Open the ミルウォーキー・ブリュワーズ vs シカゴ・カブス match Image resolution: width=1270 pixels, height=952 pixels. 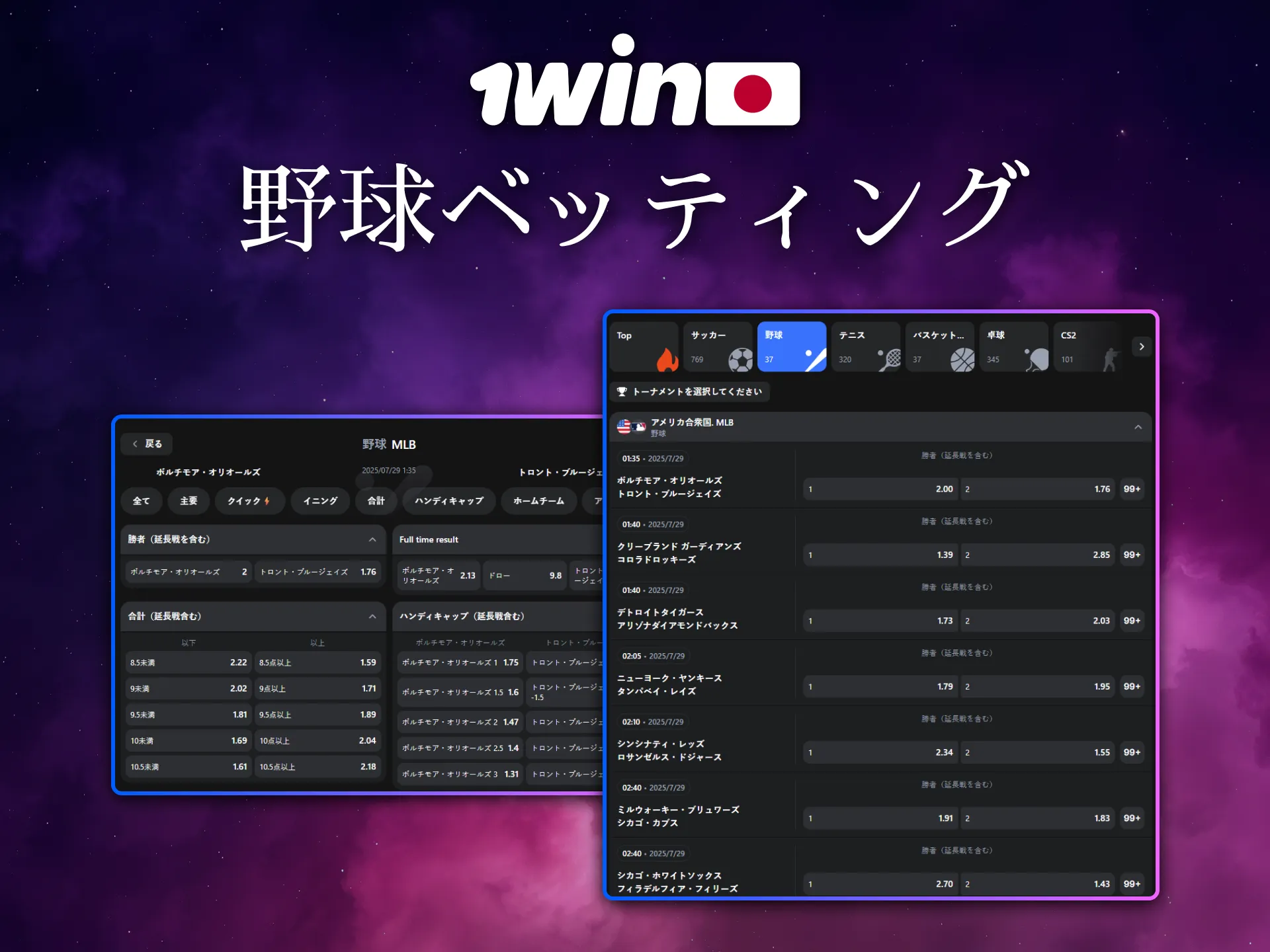678,816
